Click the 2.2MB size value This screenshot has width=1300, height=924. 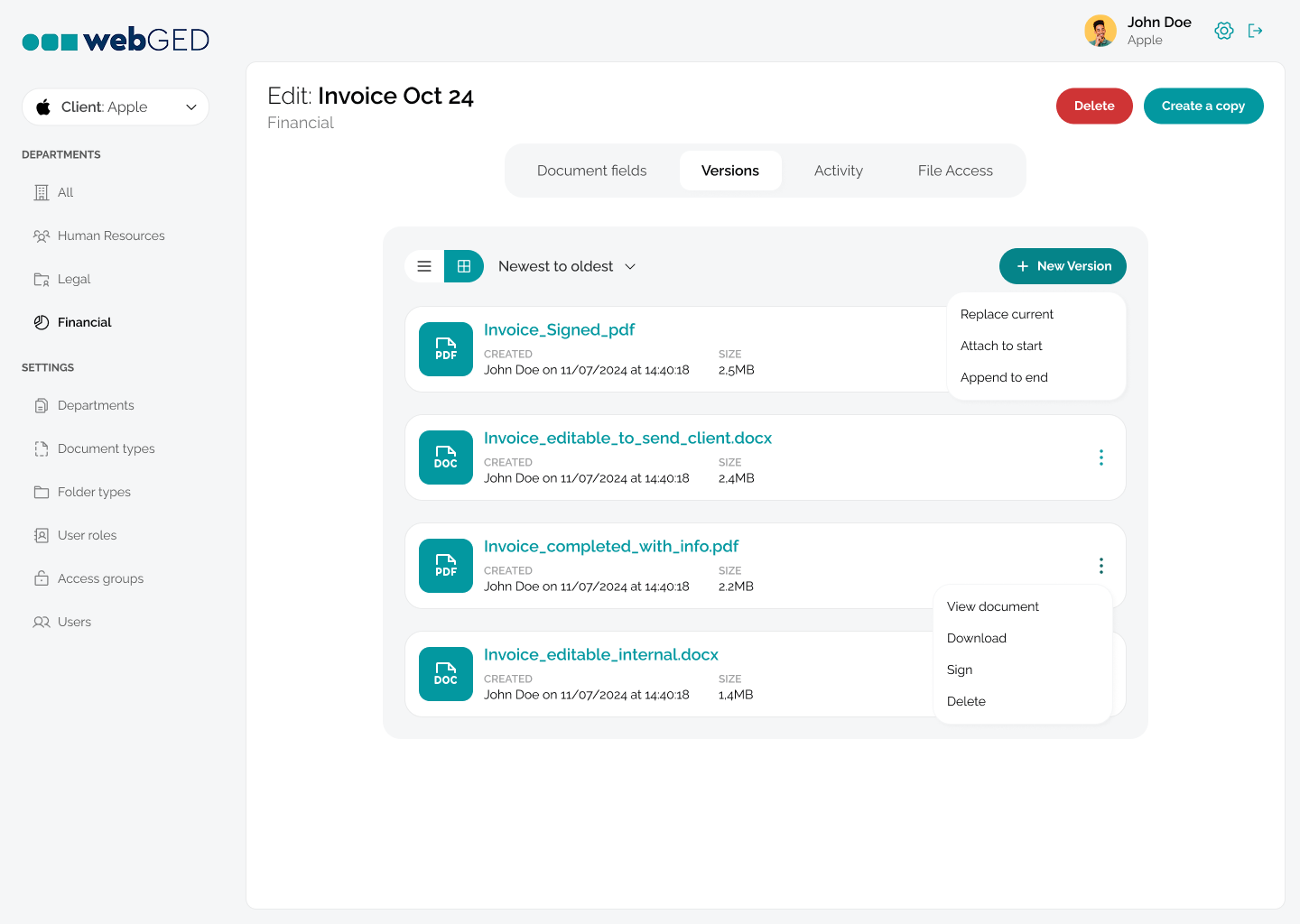click(737, 587)
